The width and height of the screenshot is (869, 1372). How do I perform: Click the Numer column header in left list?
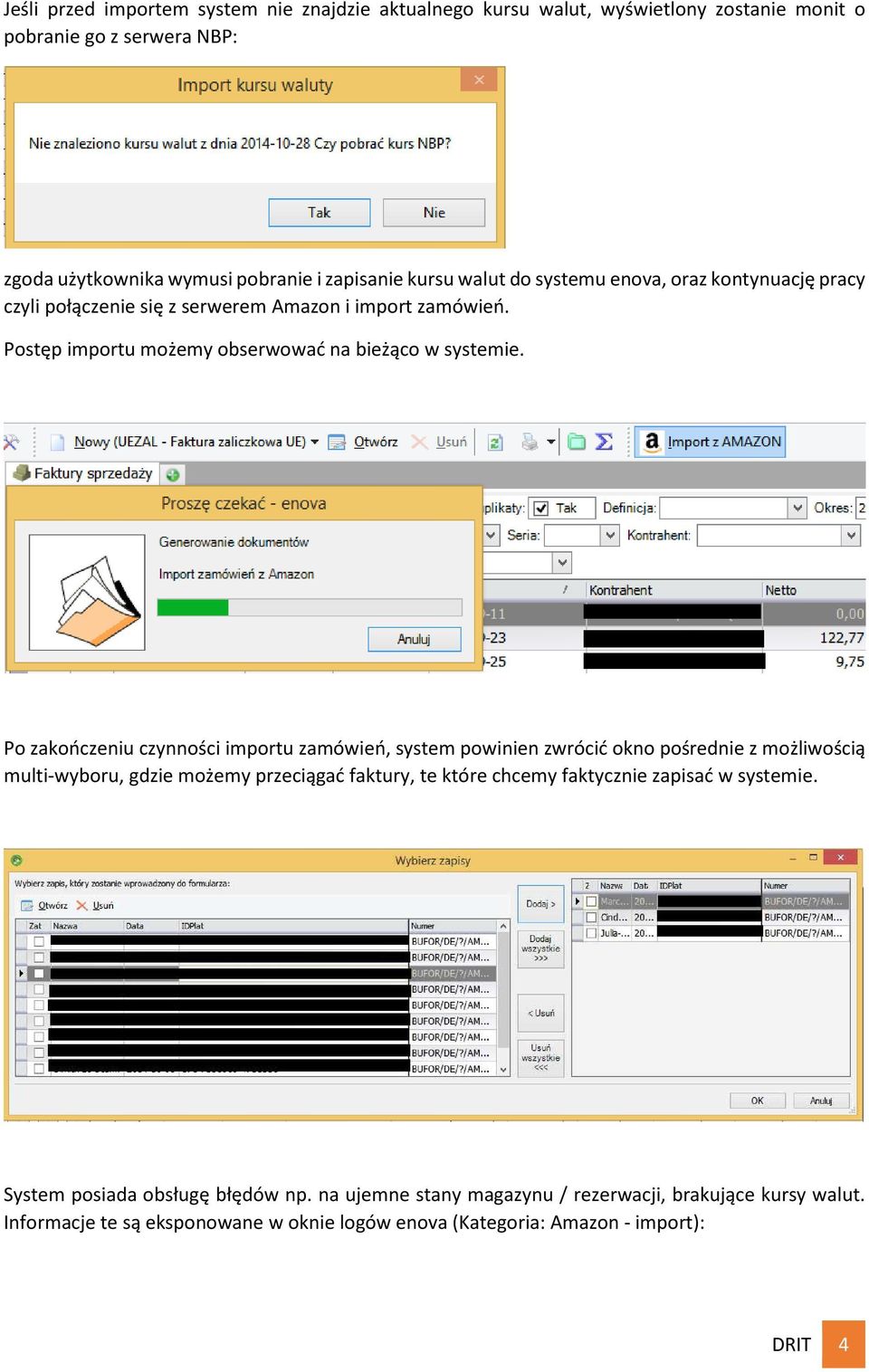[x=453, y=926]
